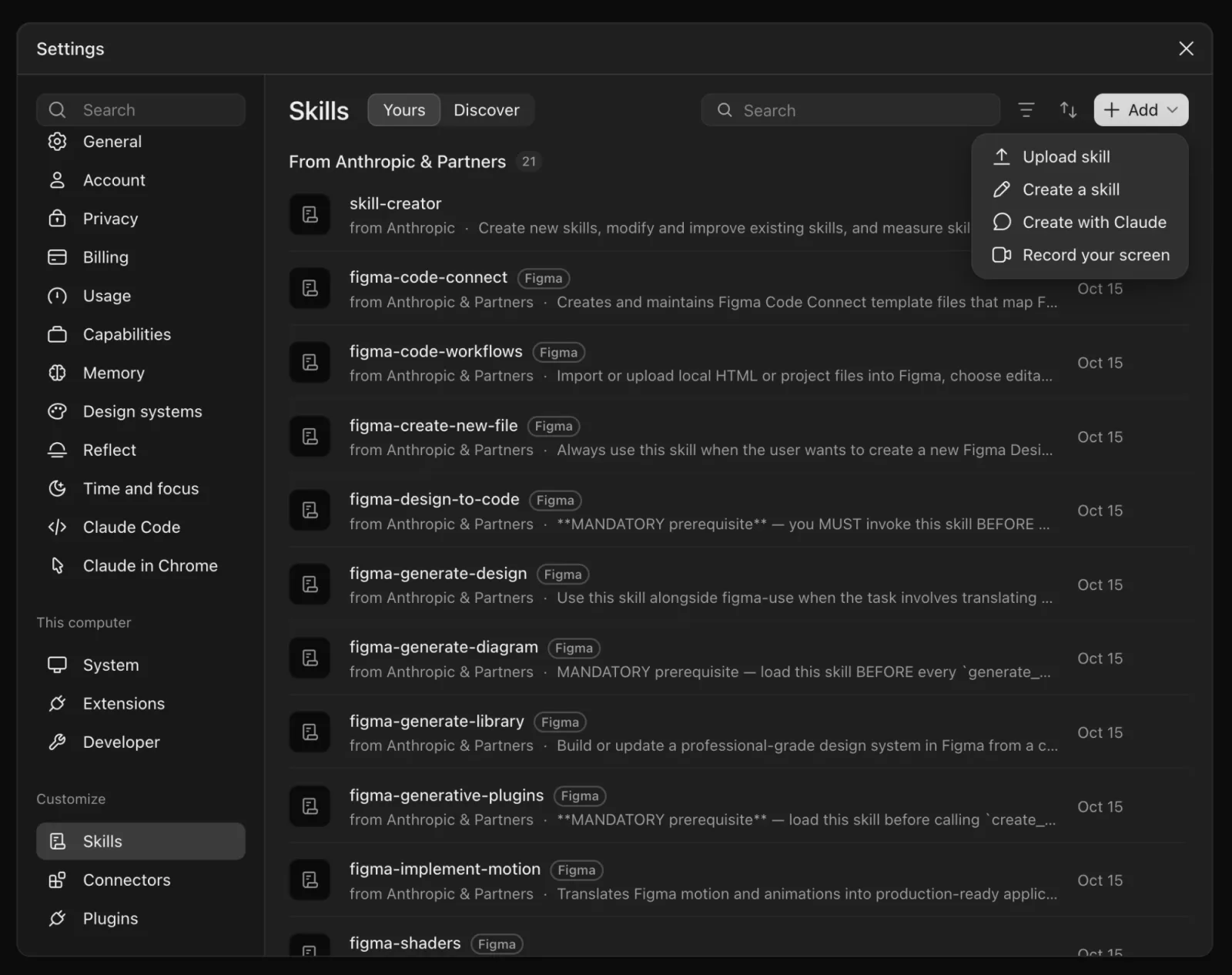Image resolution: width=1232 pixels, height=975 pixels.
Task: Open the figma-implement-motion skill
Action: pos(738,880)
